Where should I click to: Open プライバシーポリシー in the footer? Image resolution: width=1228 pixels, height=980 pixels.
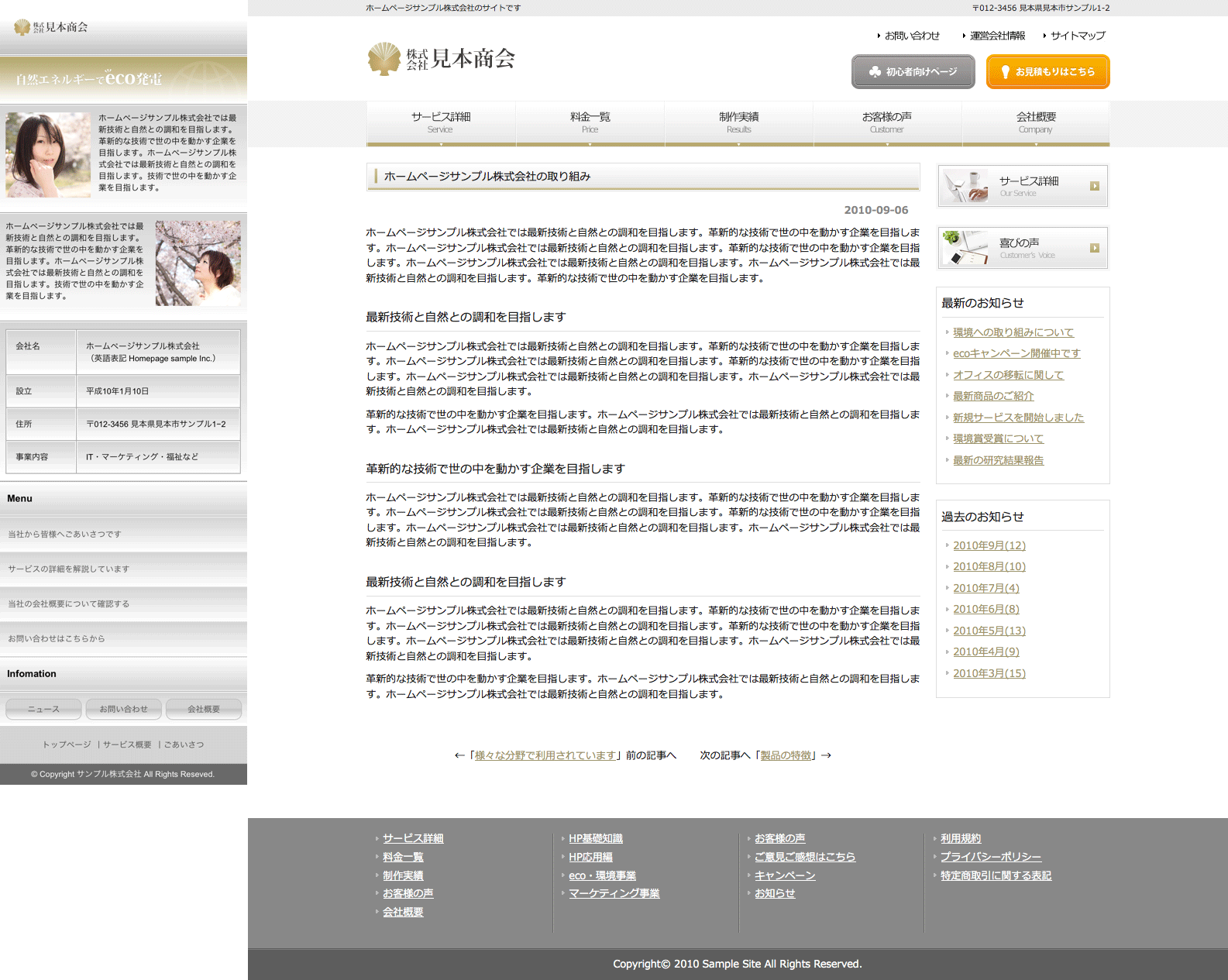[990, 857]
